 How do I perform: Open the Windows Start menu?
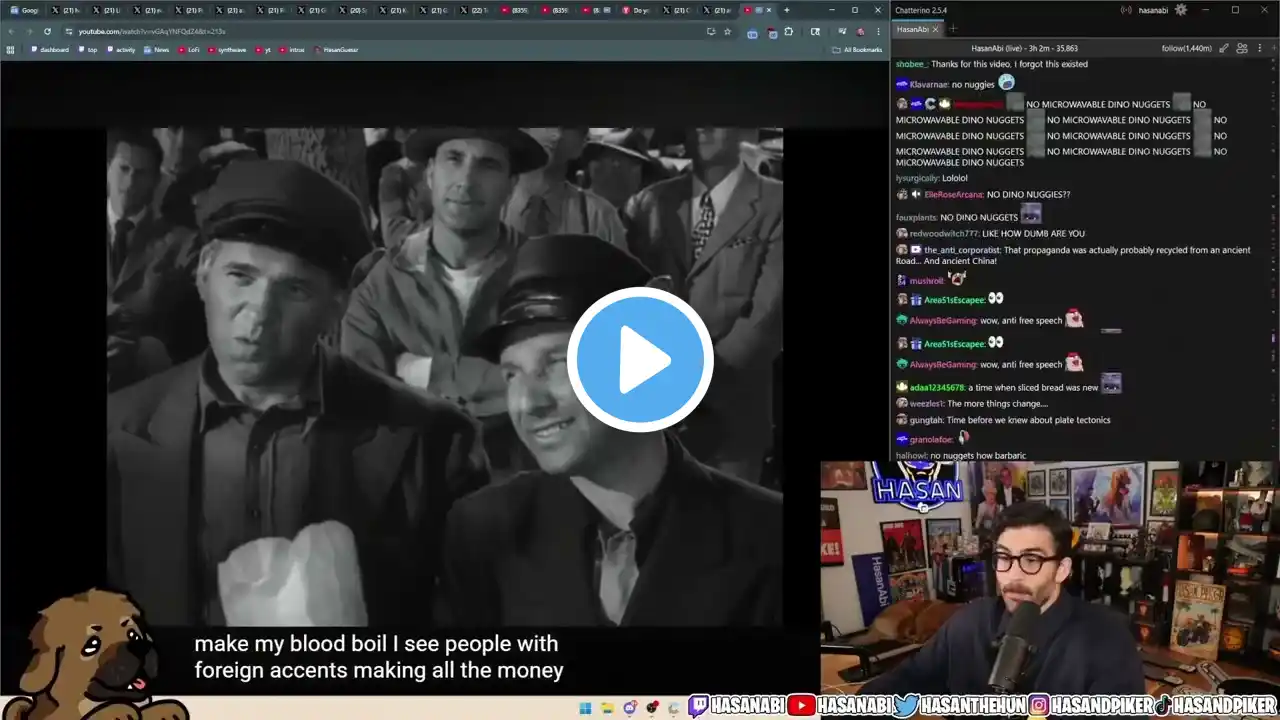tap(585, 708)
